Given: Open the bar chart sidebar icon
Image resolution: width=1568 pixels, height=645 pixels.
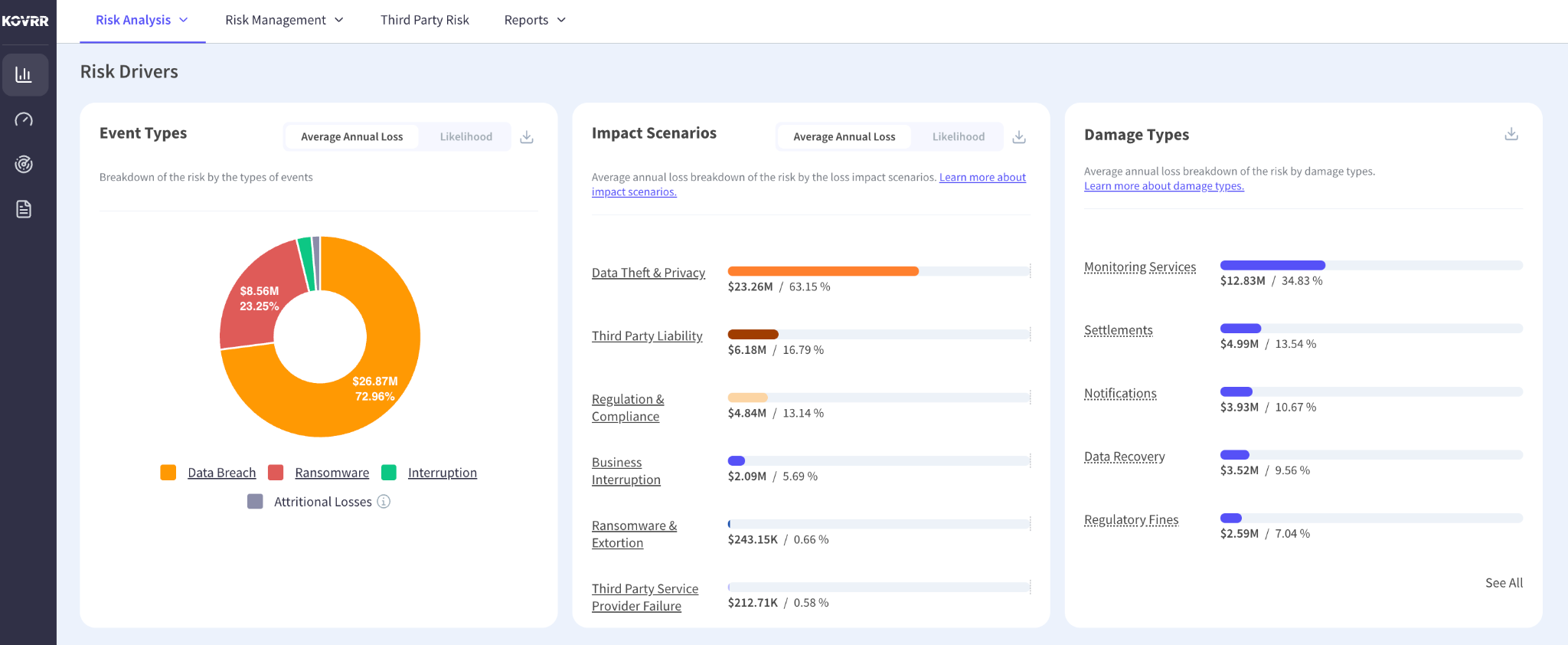Looking at the screenshot, I should (24, 74).
